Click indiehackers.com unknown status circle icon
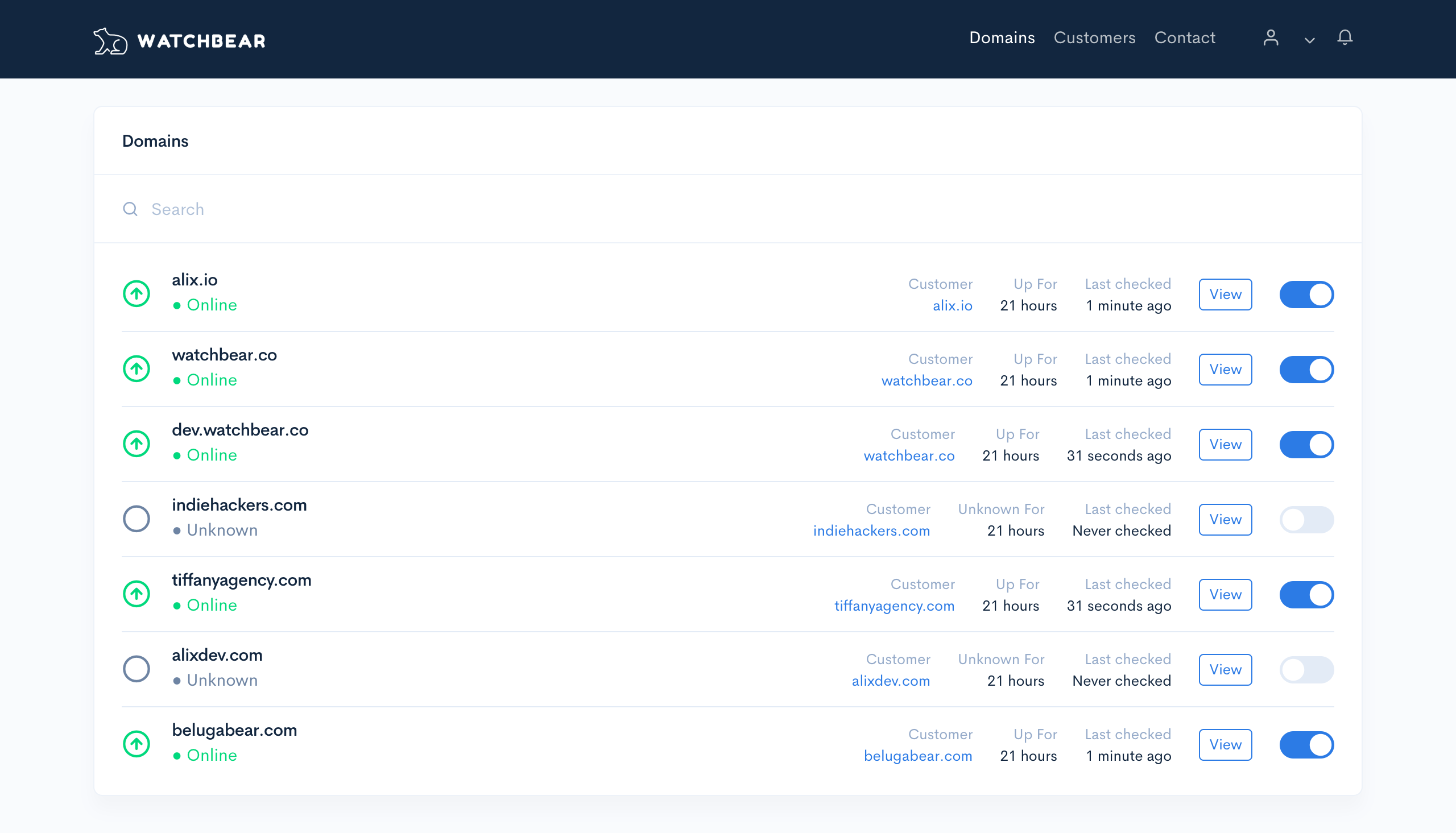This screenshot has height=833, width=1456. click(136, 519)
